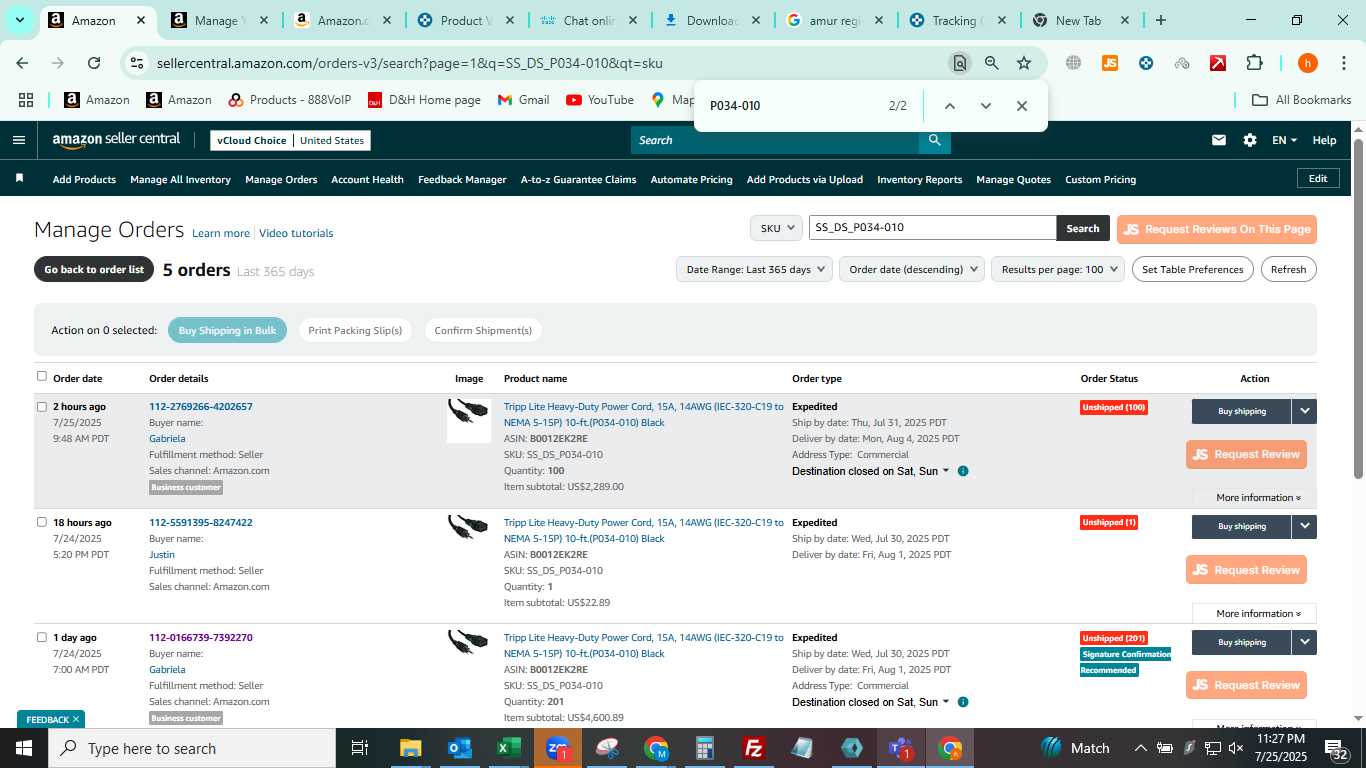Expand Buy shipping arrow for order 112-2769266-4202657
The width and height of the screenshot is (1366, 768).
[1304, 411]
